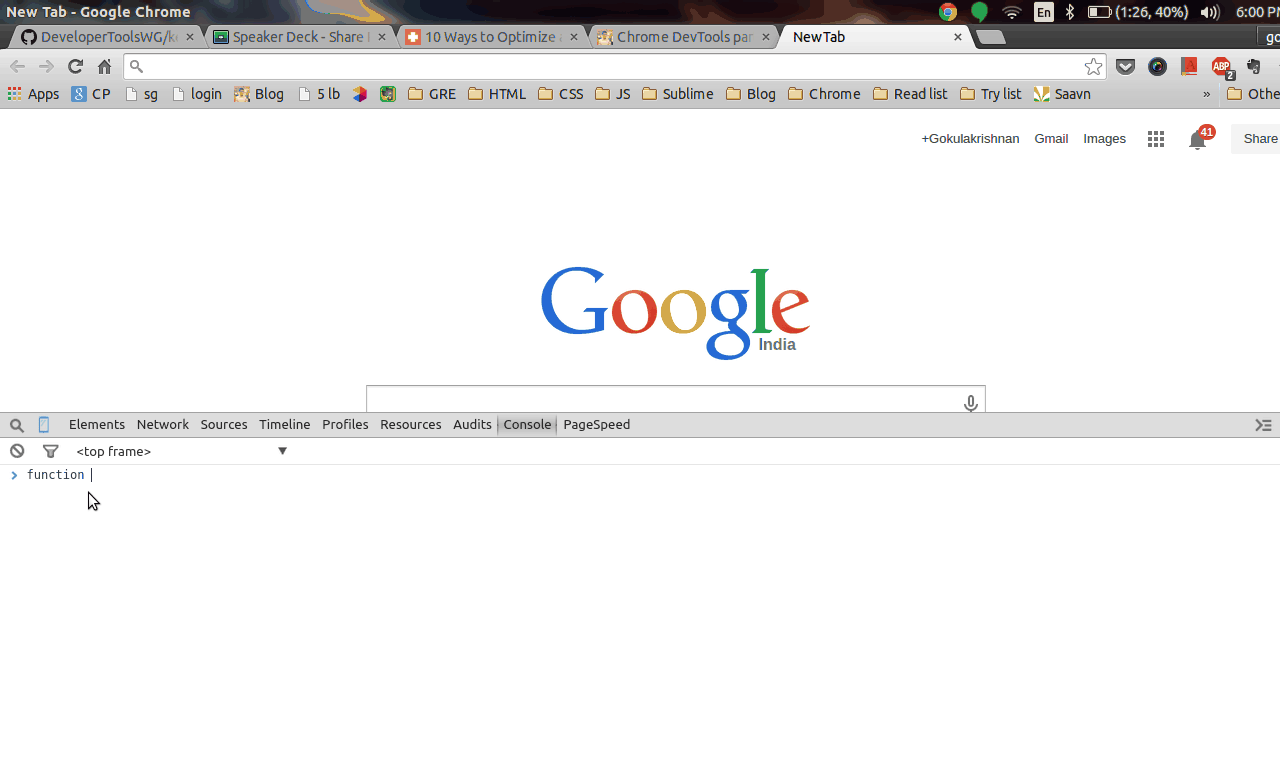The width and height of the screenshot is (1280, 768).
Task: Show hidden bookmarks with the chevron
Action: pos(1206,94)
